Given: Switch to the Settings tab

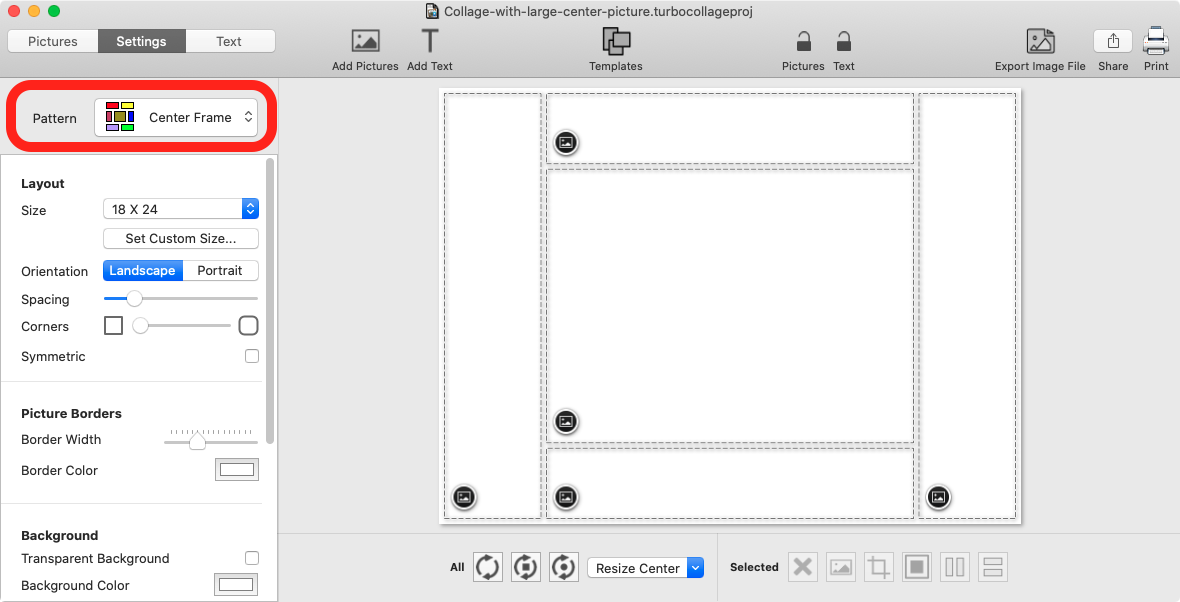Looking at the screenshot, I should click(141, 41).
